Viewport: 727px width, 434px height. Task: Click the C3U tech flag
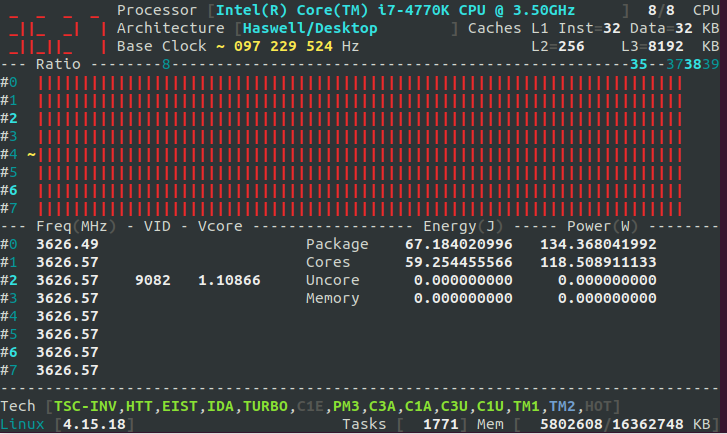click(x=454, y=407)
